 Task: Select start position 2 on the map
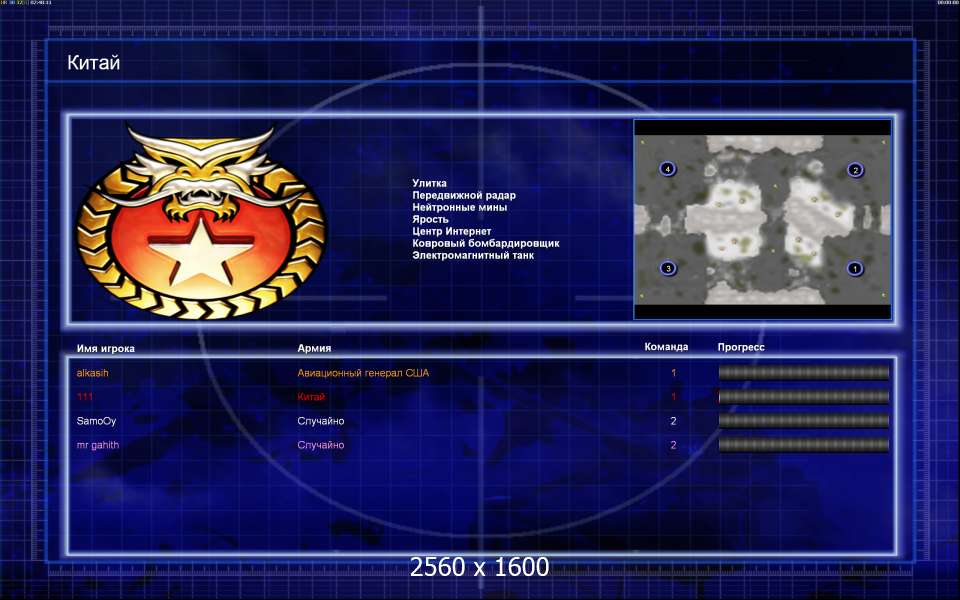click(x=855, y=170)
